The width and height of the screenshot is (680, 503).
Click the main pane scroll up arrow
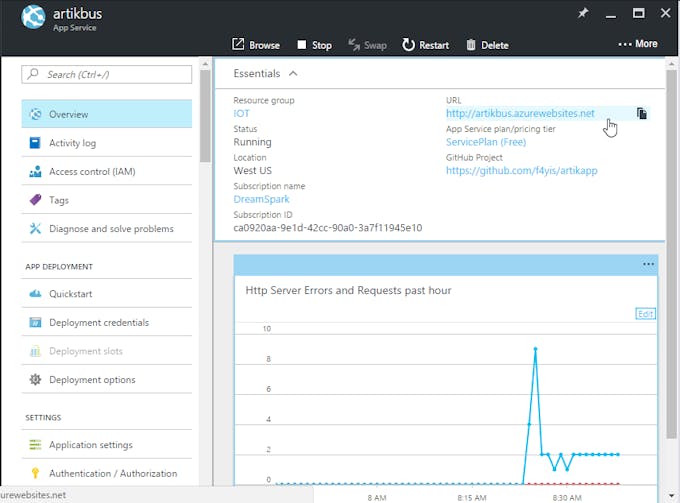tap(671, 64)
